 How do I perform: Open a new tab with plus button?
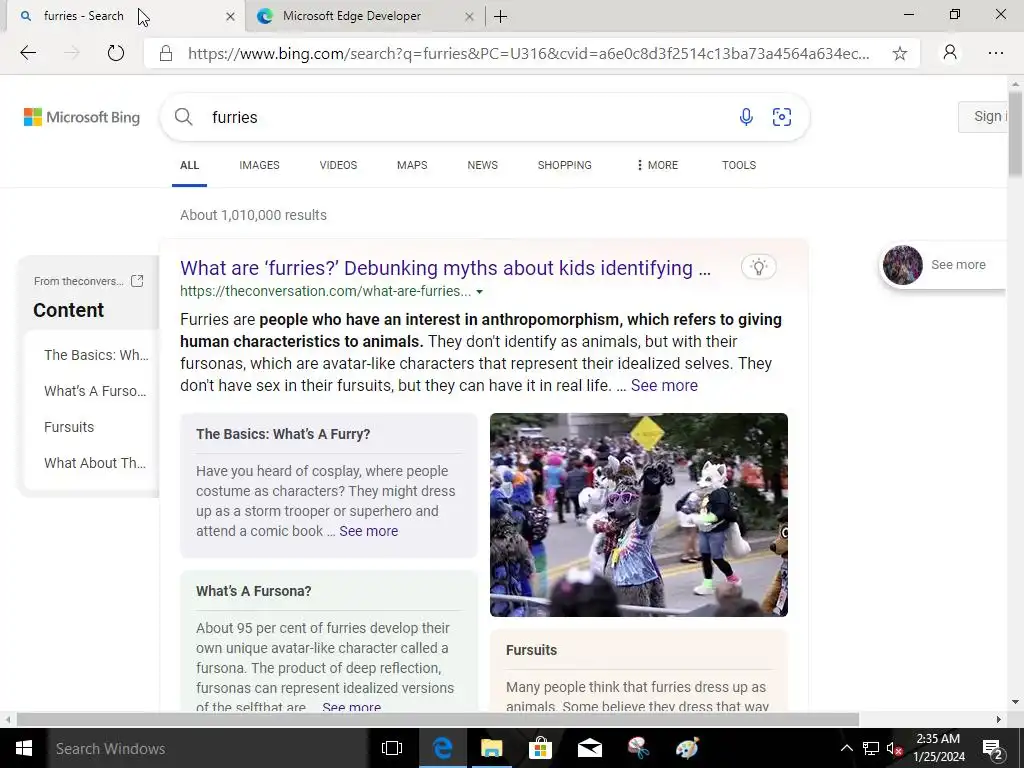(x=501, y=16)
